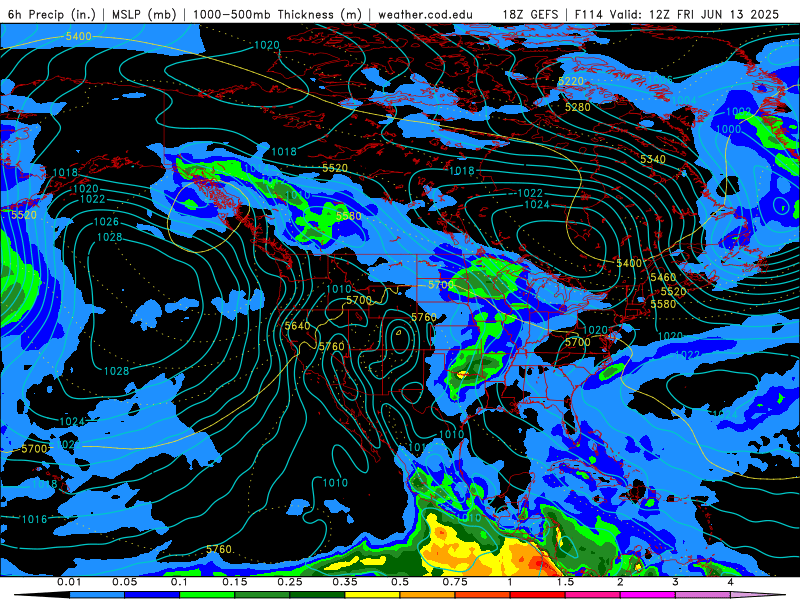Open the weather.cod.edu source label
The height and width of the screenshot is (600, 800).
point(426,14)
